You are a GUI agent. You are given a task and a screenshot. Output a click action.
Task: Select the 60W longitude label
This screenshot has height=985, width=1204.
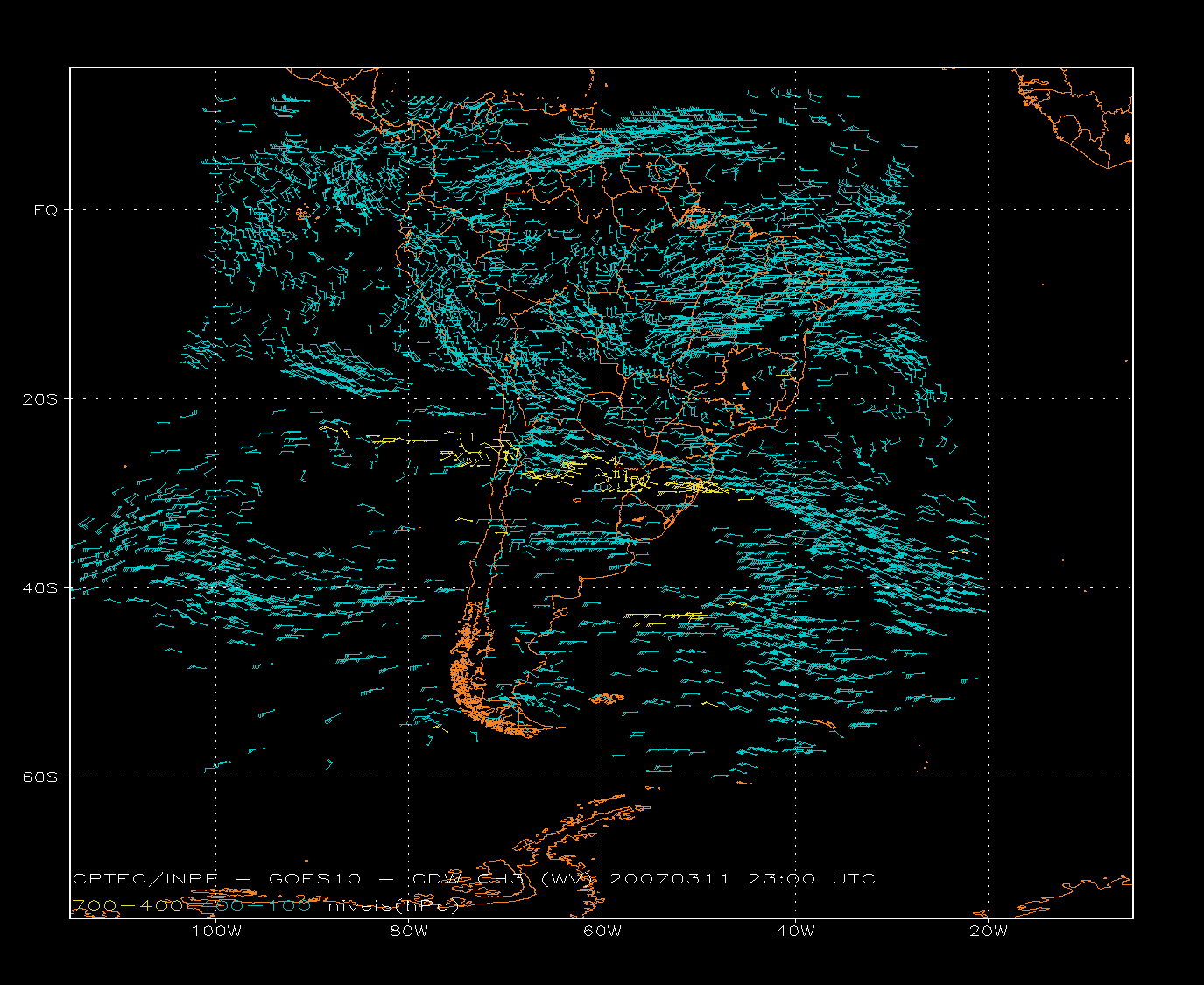tap(602, 931)
